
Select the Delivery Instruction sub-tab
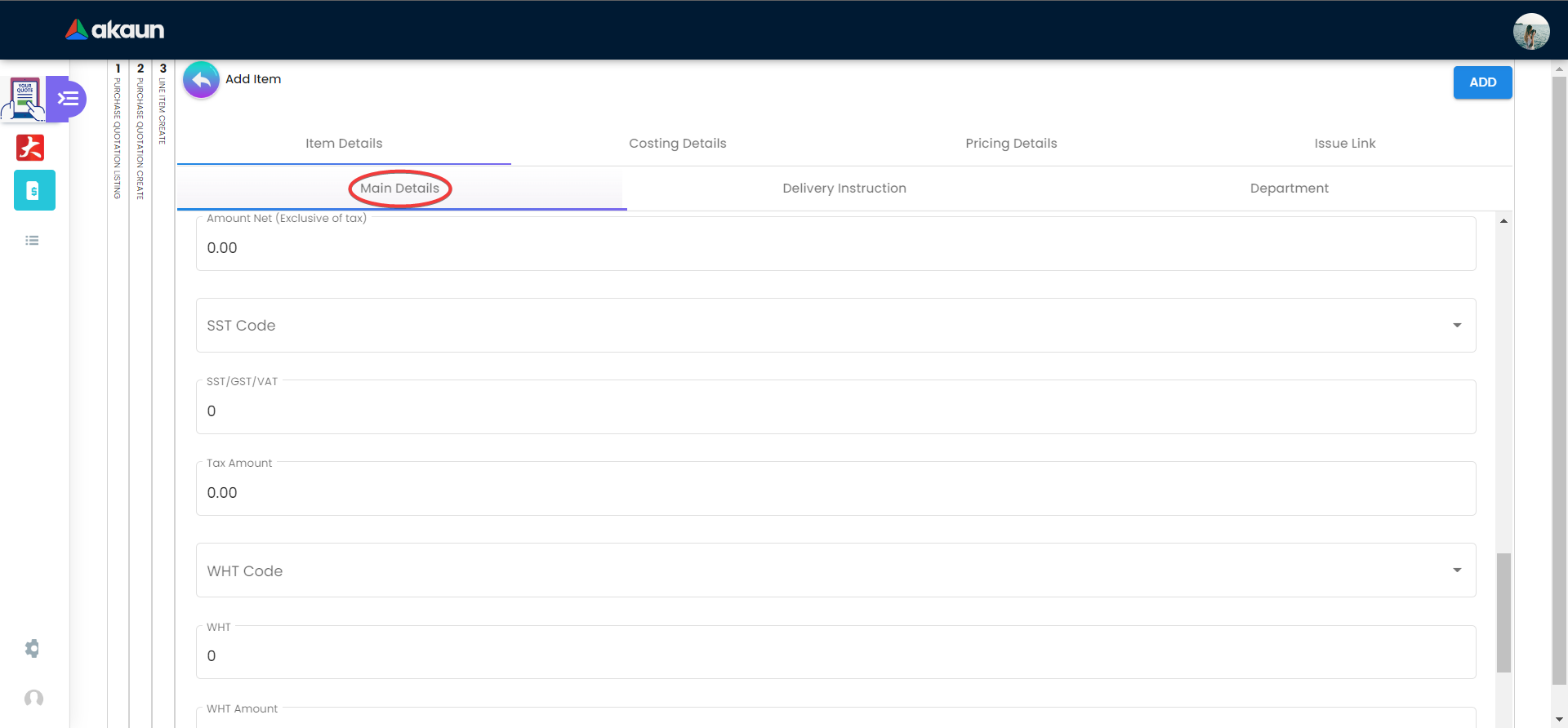(x=844, y=189)
